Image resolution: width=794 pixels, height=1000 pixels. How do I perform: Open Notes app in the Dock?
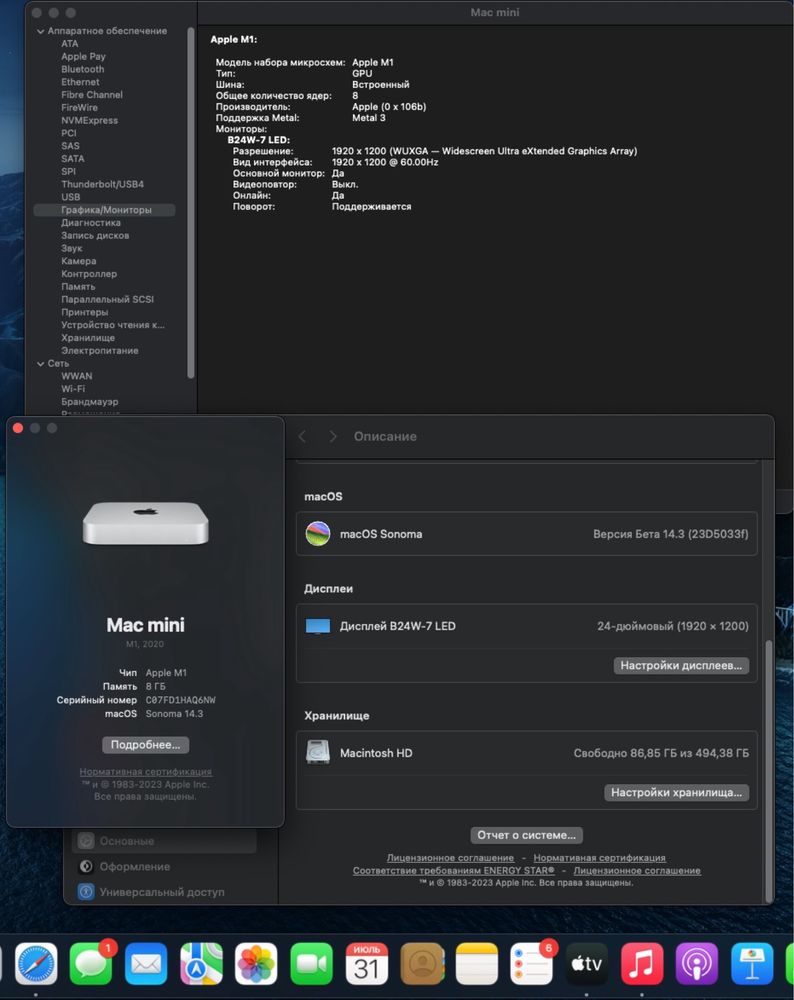pyautogui.click(x=476, y=964)
